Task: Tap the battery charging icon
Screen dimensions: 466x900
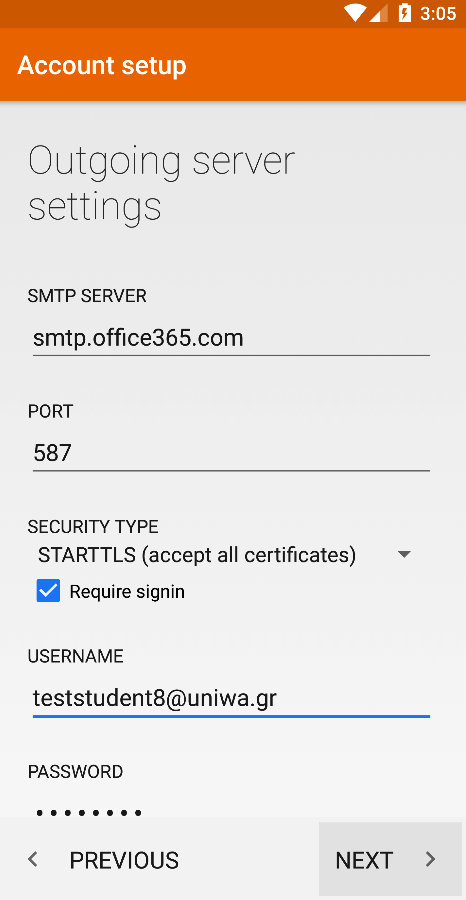Action: [405, 13]
